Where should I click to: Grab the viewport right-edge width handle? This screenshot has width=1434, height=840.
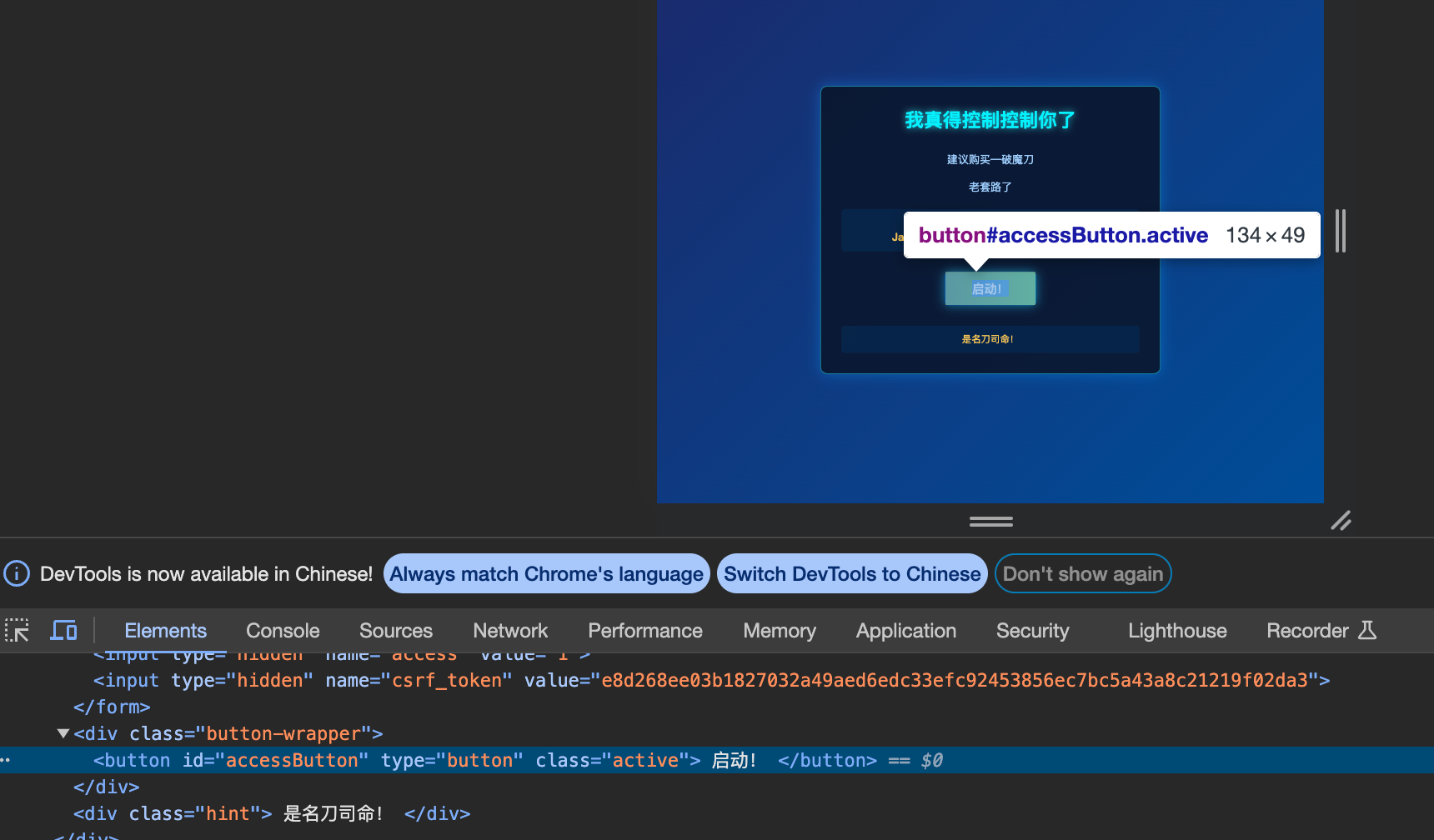tap(1340, 231)
